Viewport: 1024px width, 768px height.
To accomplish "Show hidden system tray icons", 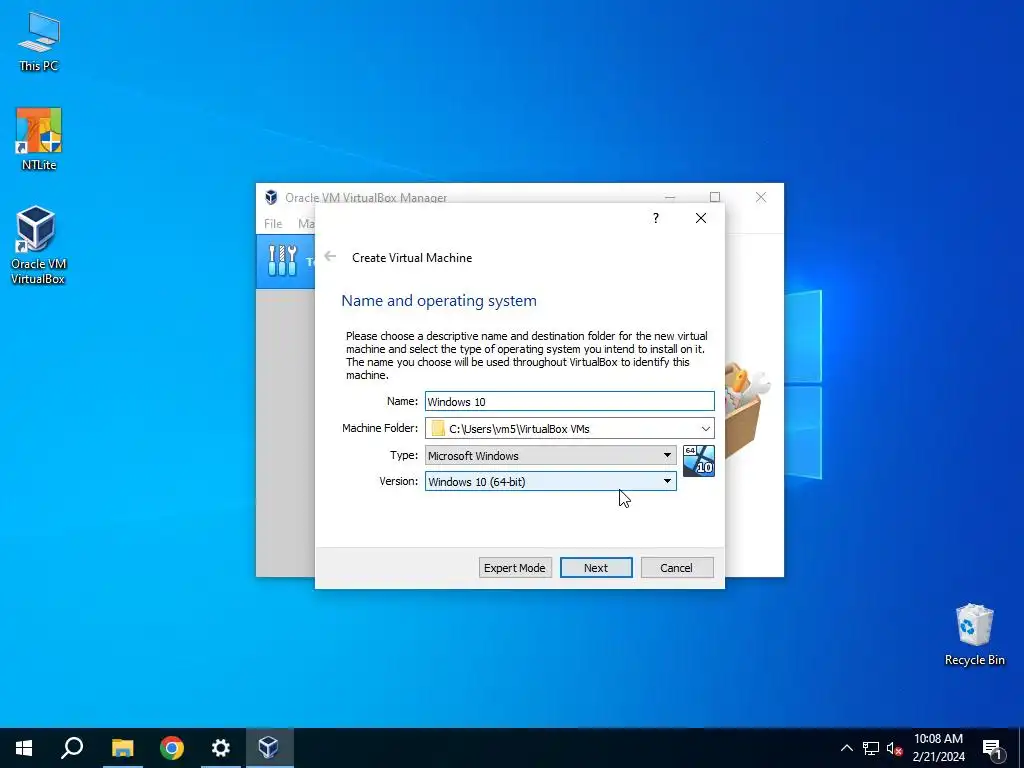I will point(846,748).
